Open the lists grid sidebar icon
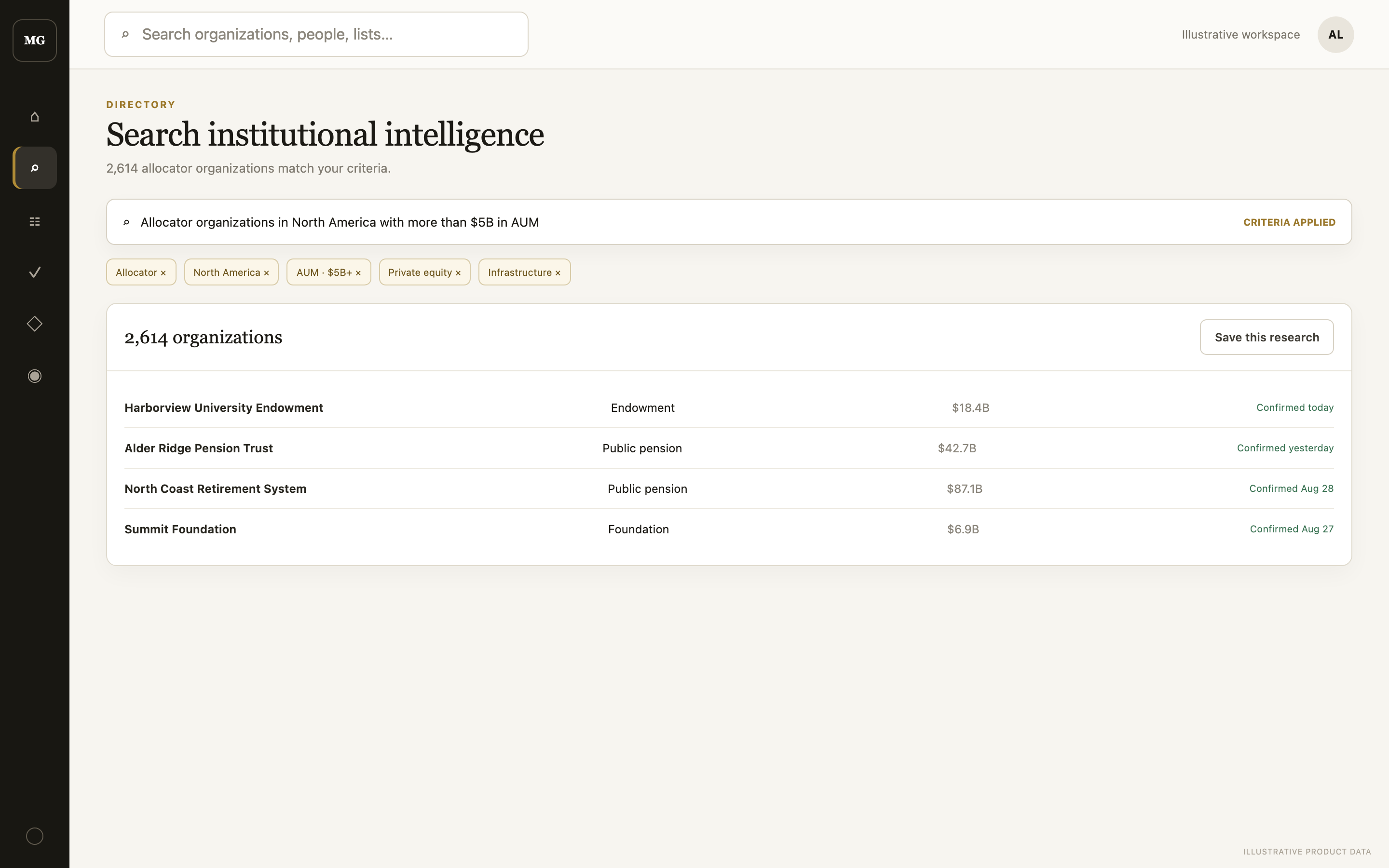This screenshot has height=868, width=1389. (34, 221)
